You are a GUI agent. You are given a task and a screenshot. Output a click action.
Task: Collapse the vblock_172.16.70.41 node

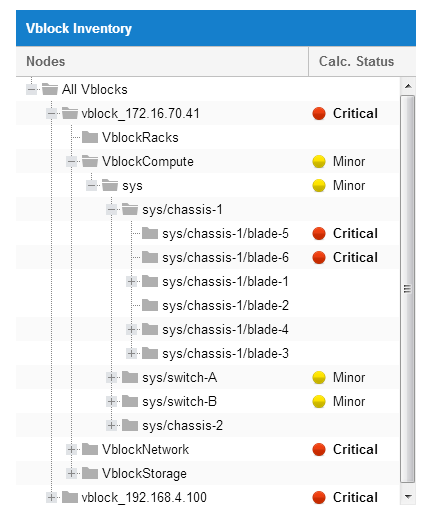(x=52, y=113)
